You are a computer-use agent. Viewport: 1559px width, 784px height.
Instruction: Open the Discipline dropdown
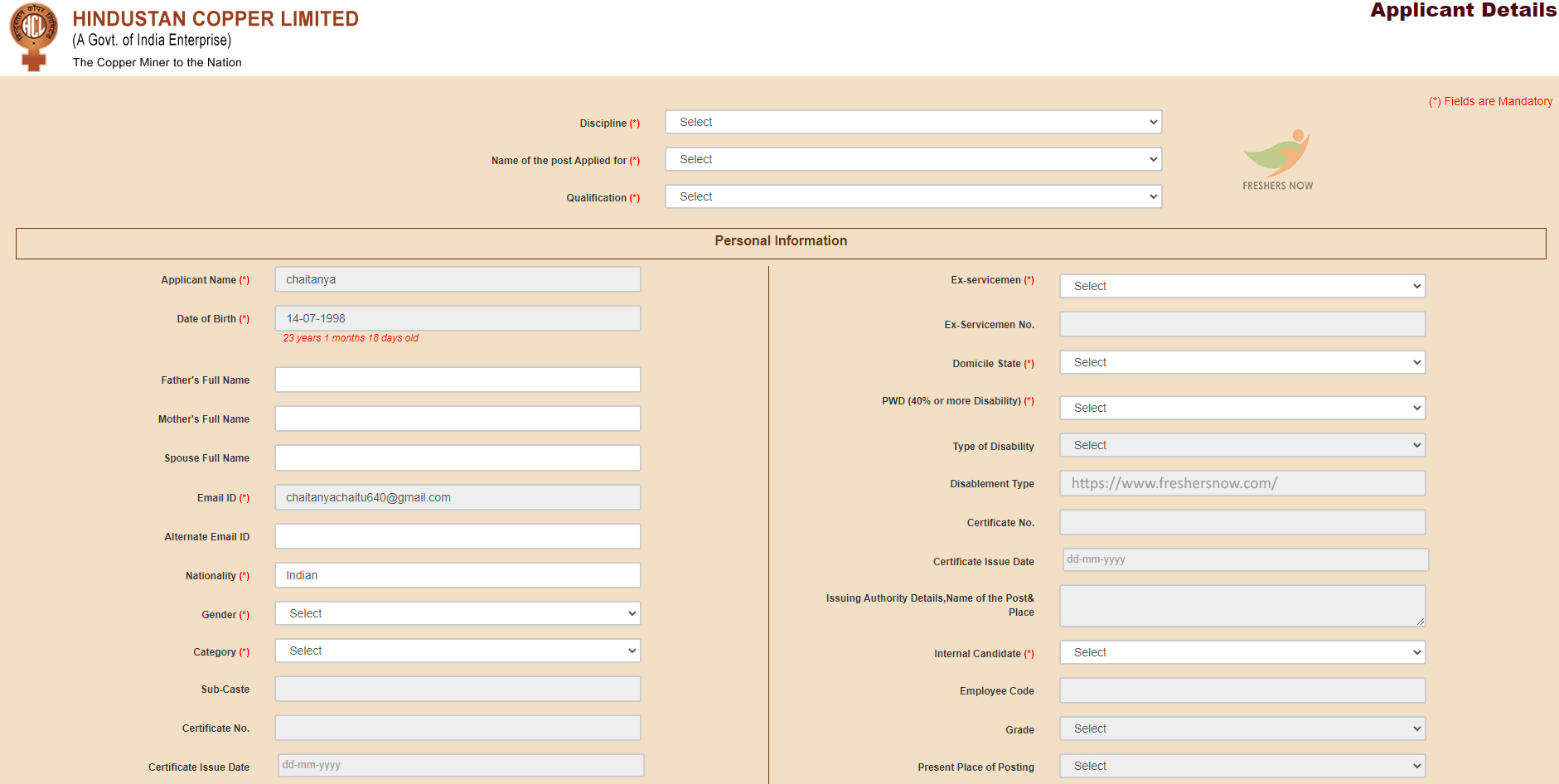913,122
